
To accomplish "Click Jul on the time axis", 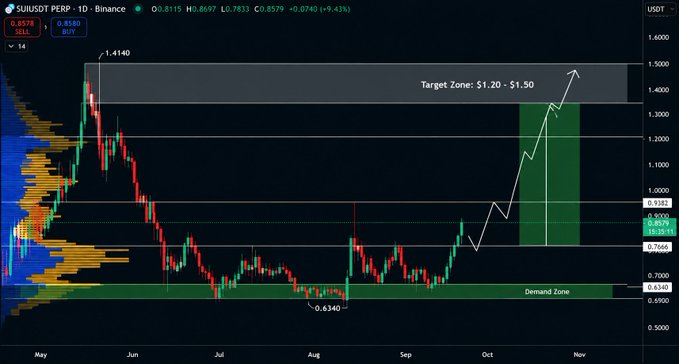I will click(220, 354).
